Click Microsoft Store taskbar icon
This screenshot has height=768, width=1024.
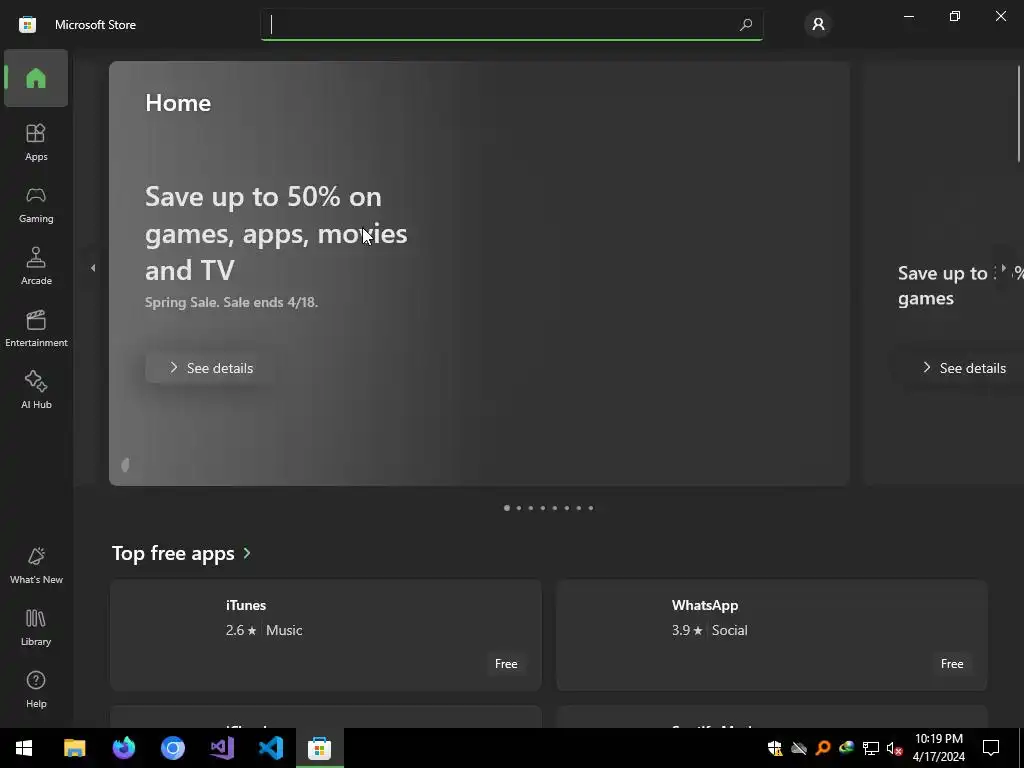click(x=320, y=748)
